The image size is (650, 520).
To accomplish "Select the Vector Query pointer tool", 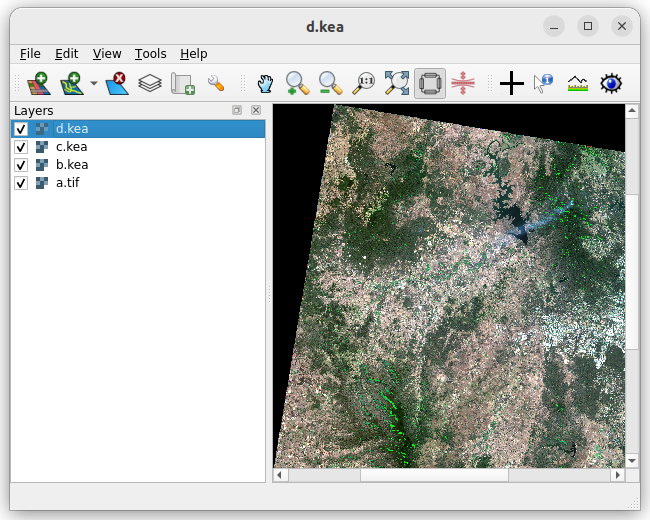I will click(544, 83).
